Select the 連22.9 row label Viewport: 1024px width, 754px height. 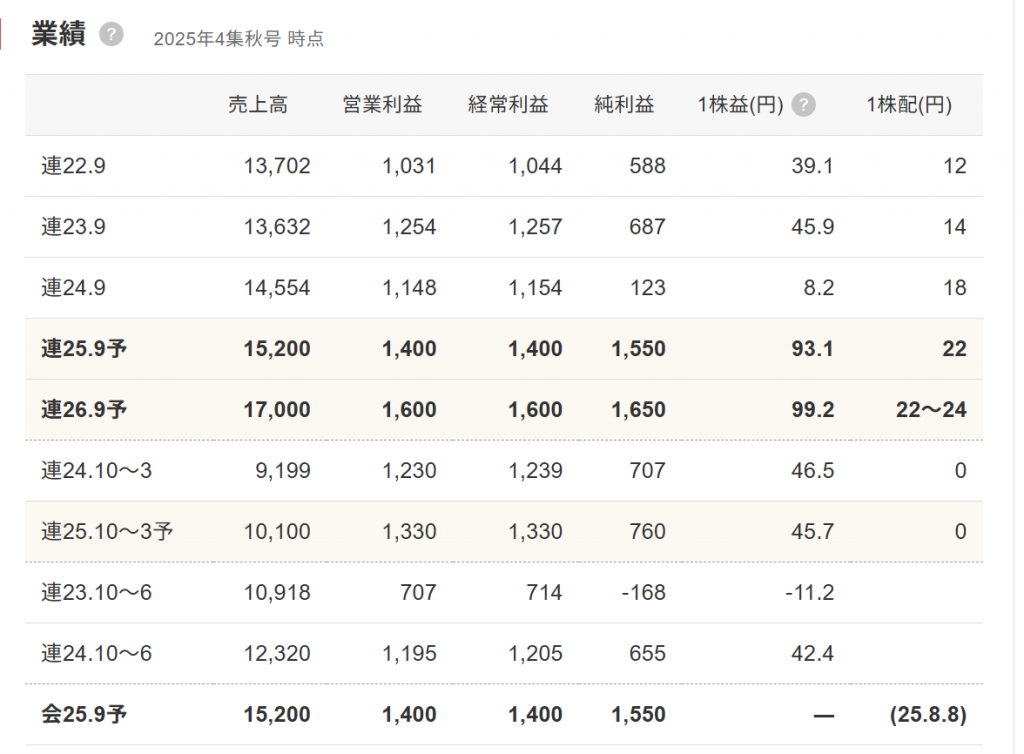click(73, 166)
